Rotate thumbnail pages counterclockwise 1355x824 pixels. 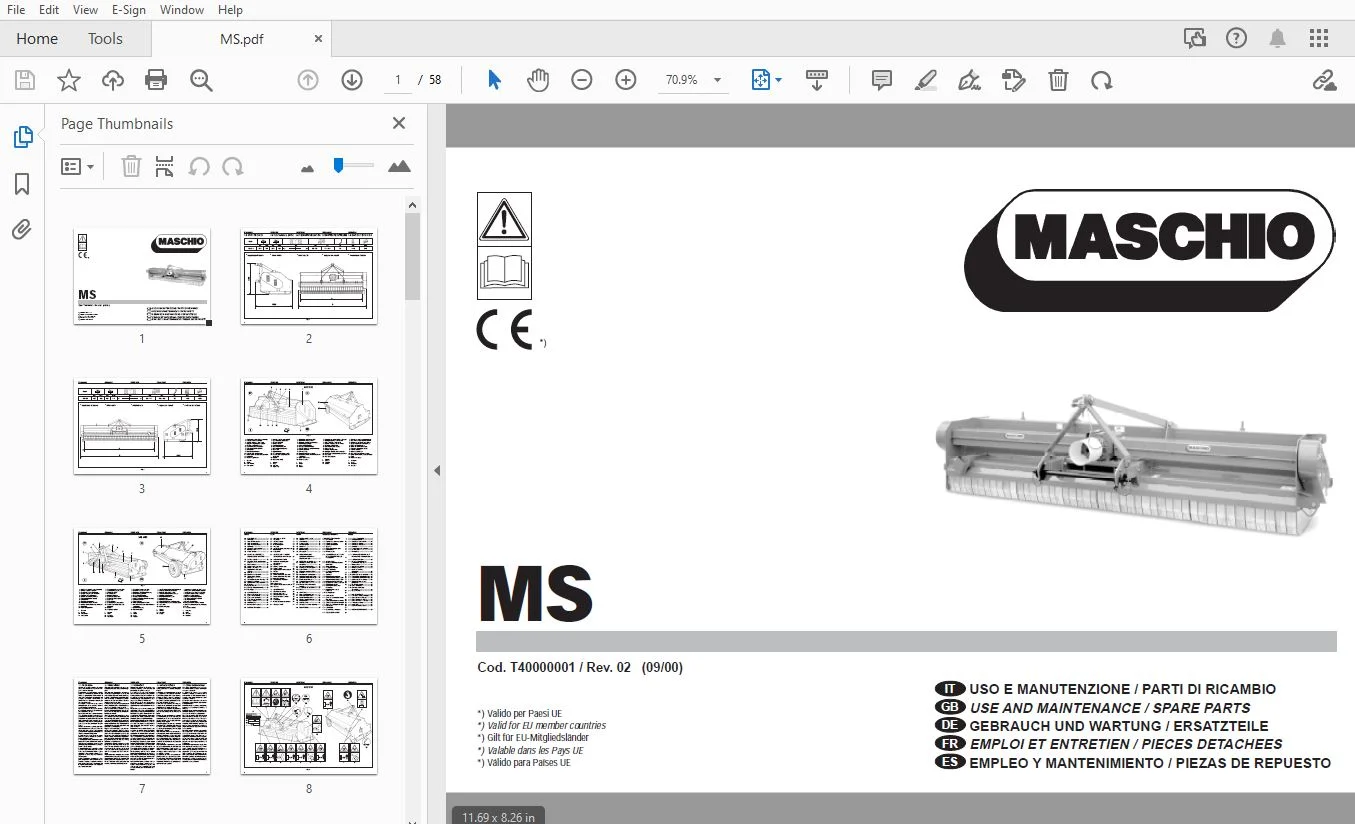pos(199,167)
